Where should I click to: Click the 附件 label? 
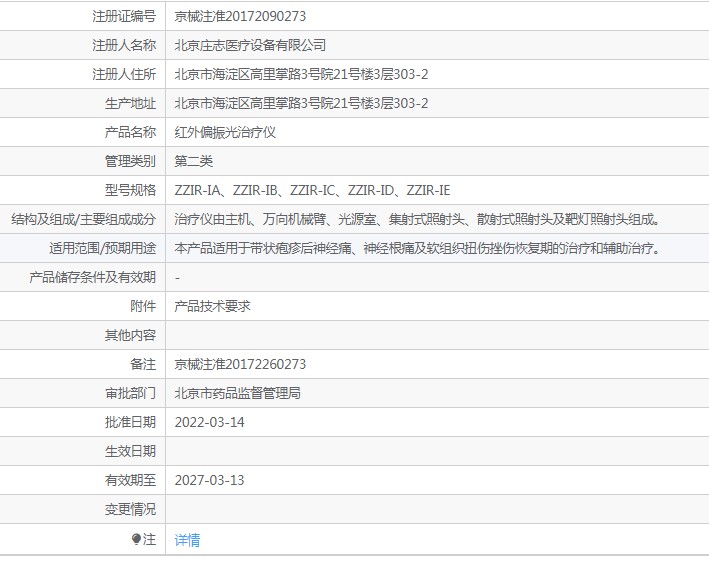click(143, 306)
